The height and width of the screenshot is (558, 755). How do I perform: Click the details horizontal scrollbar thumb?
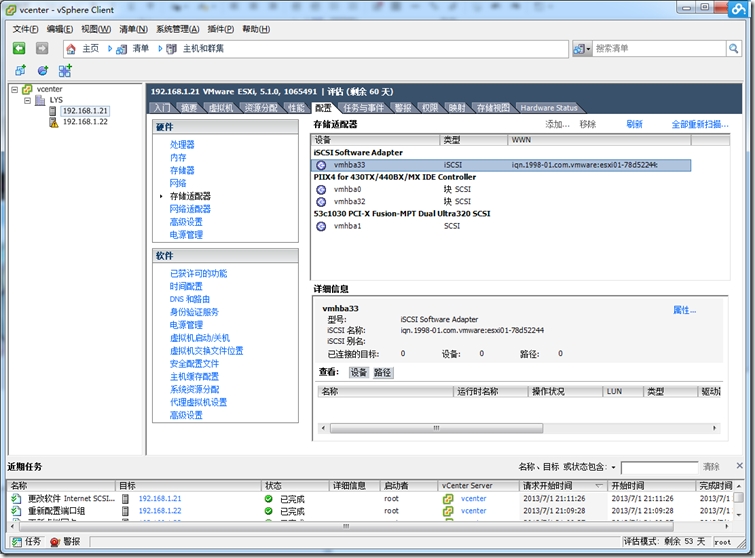pos(436,428)
